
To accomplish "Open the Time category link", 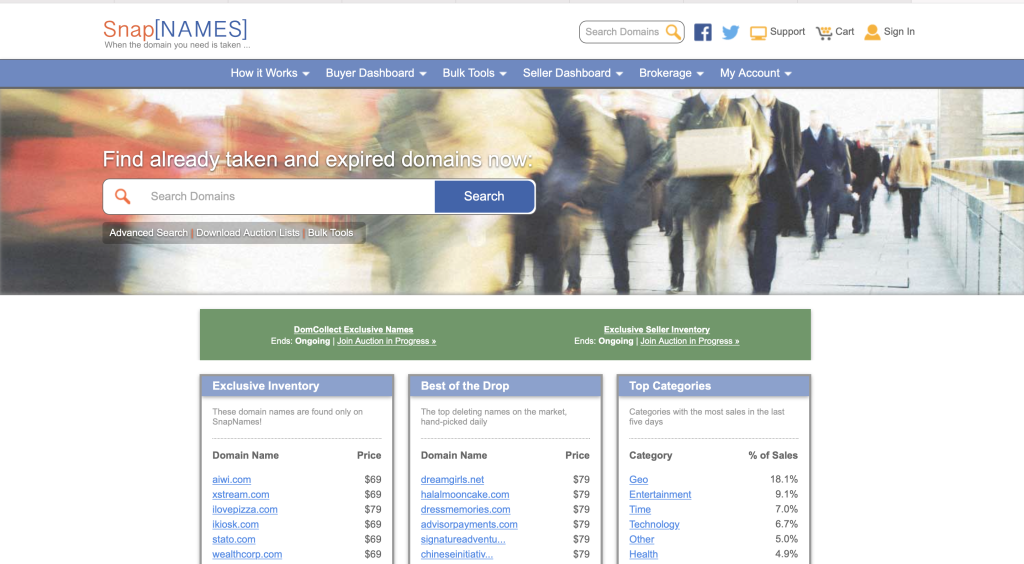I will pyautogui.click(x=640, y=509).
